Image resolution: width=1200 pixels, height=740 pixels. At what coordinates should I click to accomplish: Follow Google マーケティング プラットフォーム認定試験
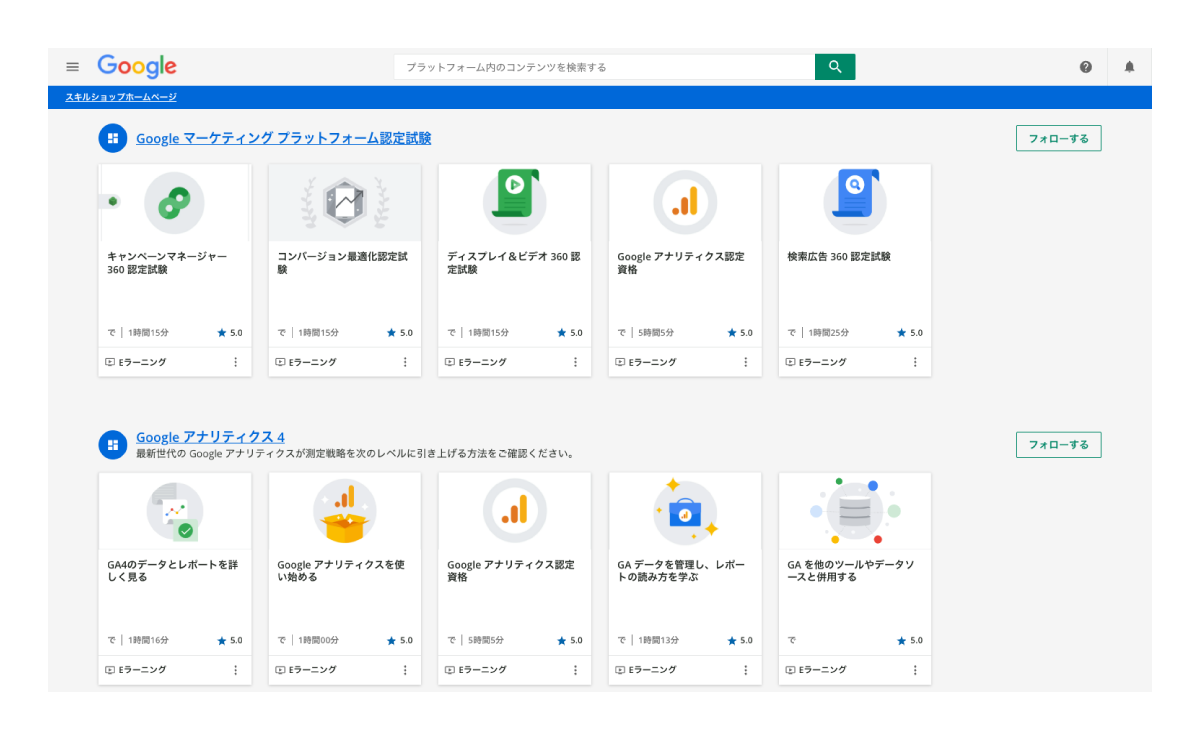click(x=1058, y=138)
